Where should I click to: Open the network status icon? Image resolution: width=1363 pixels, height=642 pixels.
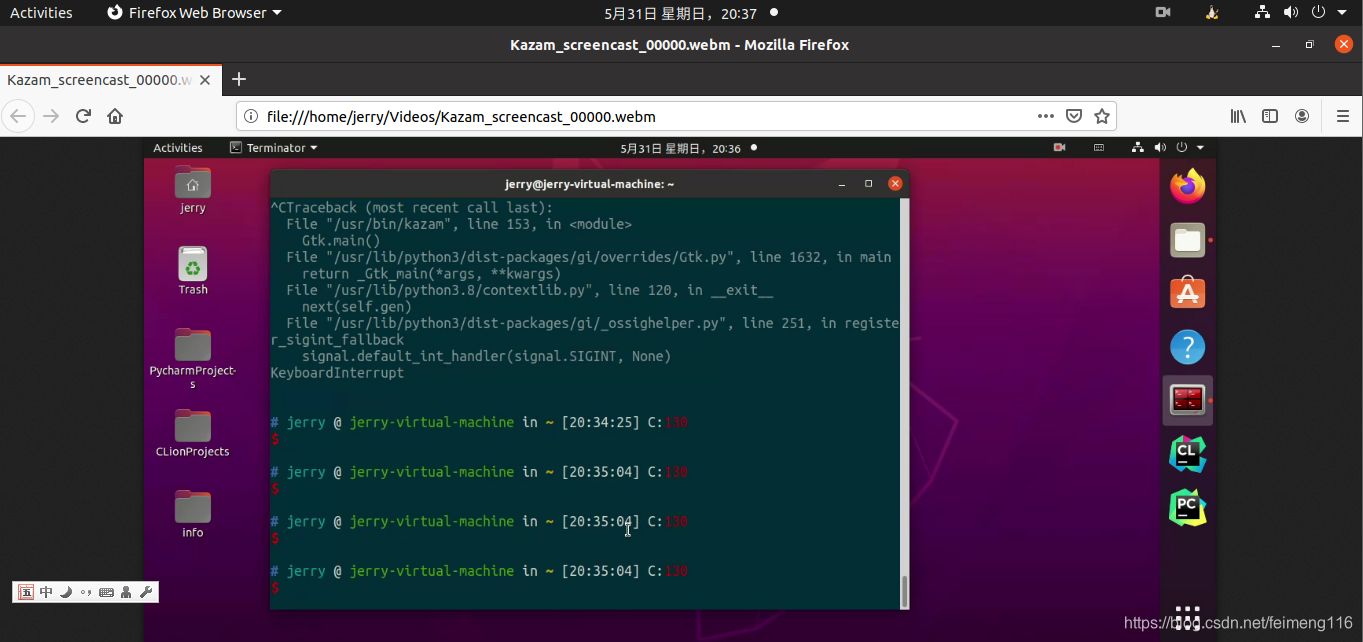pos(1263,13)
